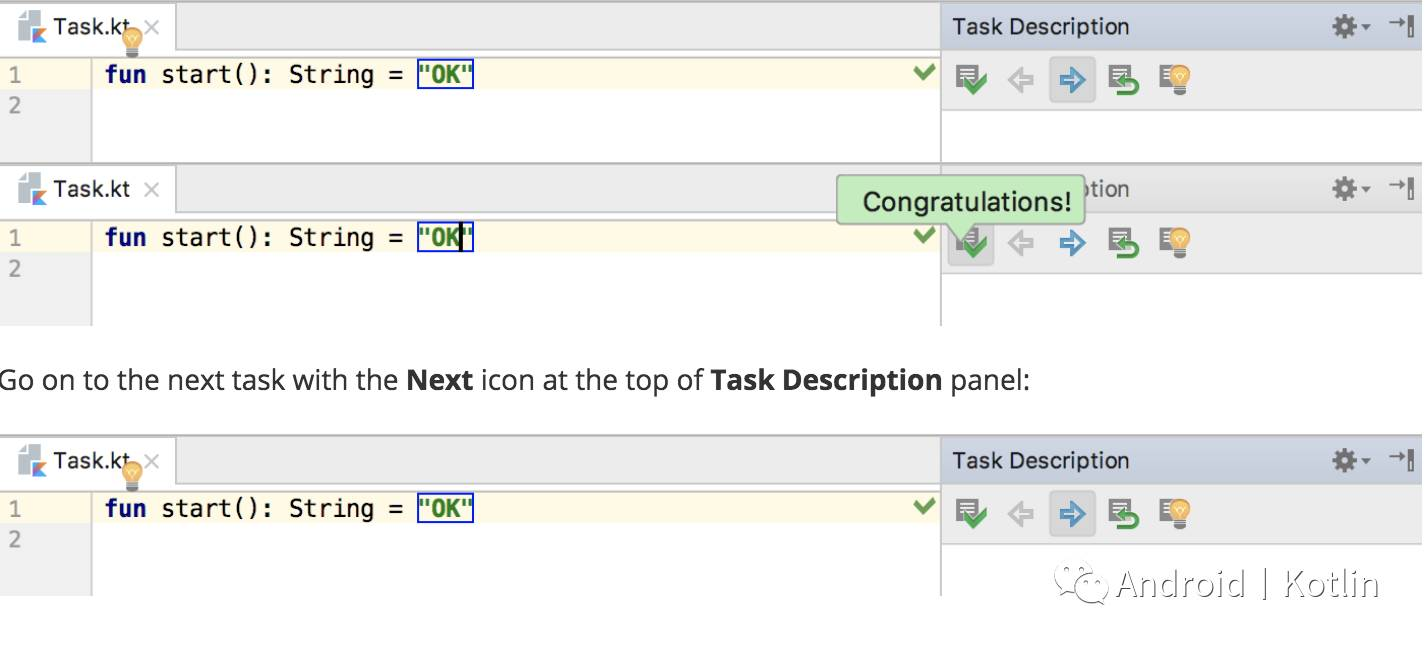Close the Task.kt tab in middle editor
The height and width of the screenshot is (646, 1426).
click(151, 189)
